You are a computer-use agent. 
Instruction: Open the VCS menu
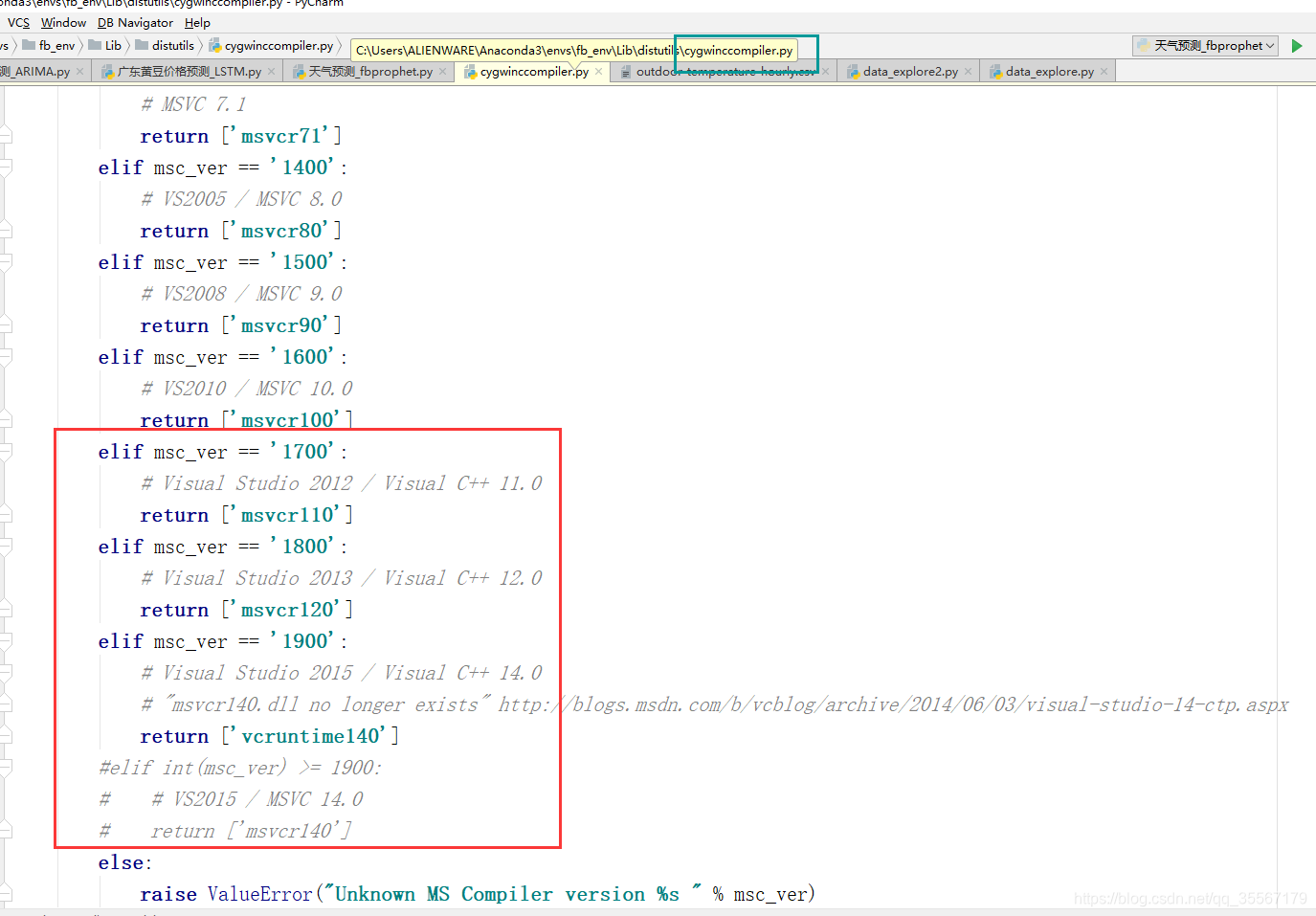18,22
